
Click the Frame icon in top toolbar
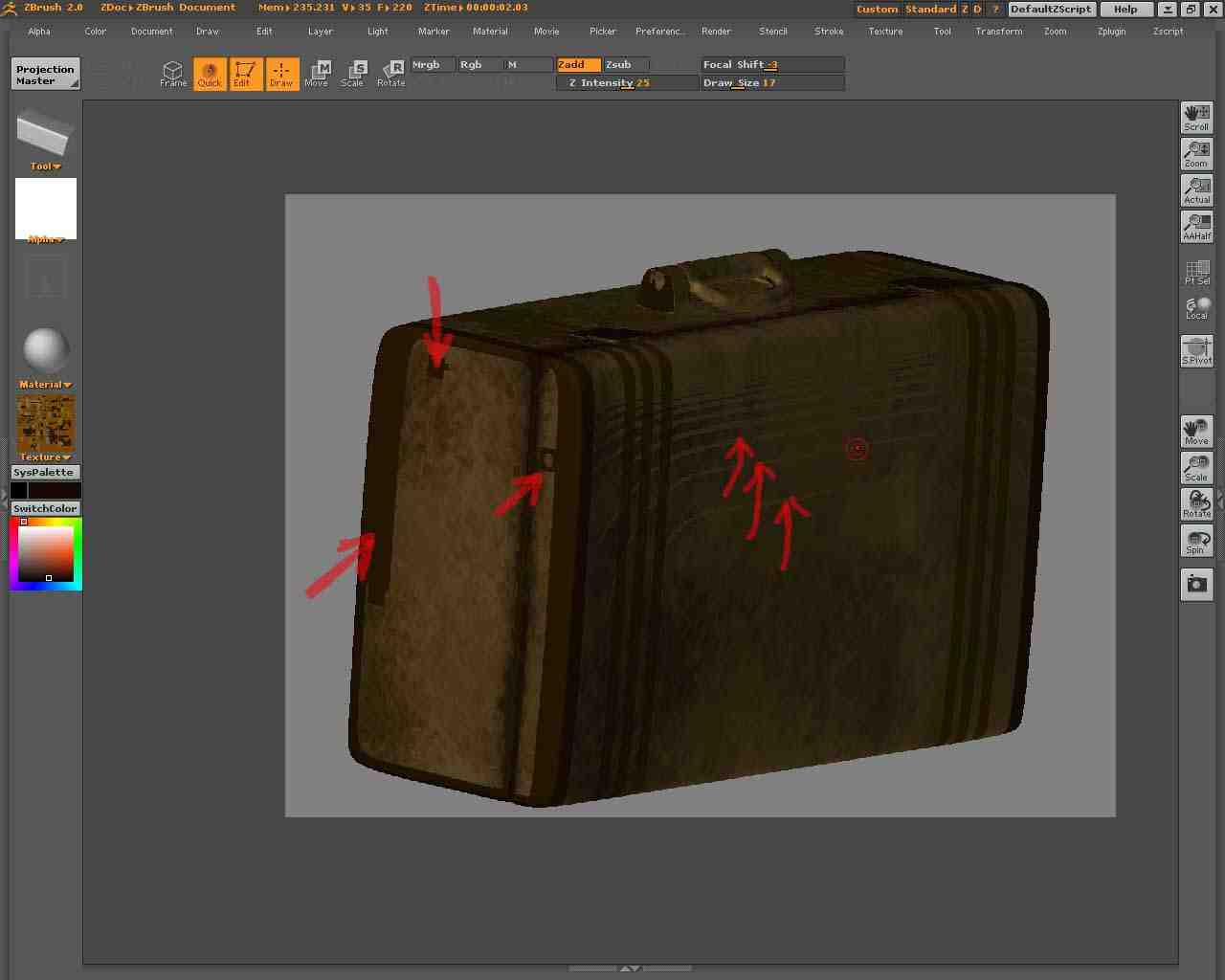[x=173, y=74]
